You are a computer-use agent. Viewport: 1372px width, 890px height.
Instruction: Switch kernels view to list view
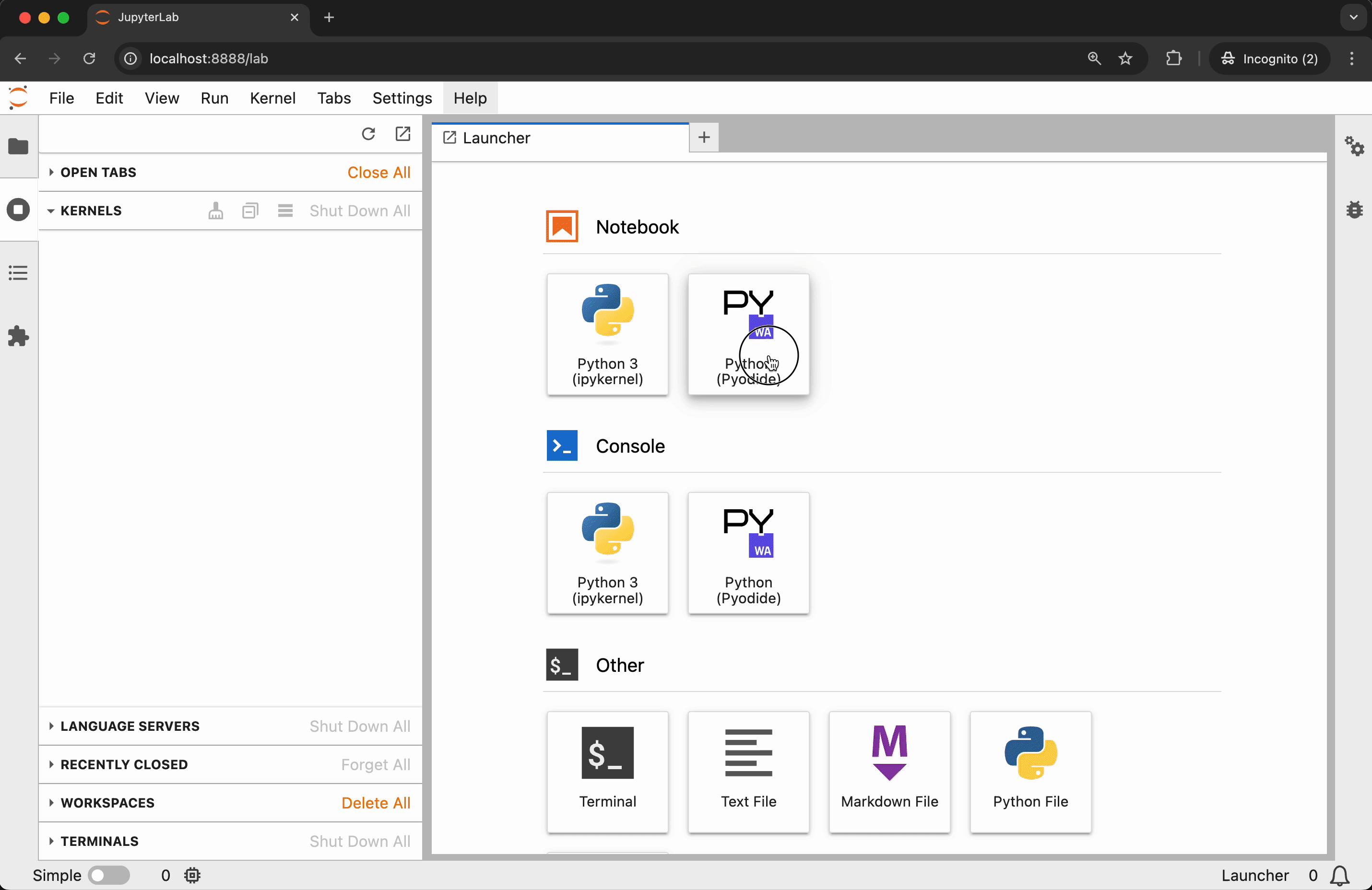coord(285,211)
